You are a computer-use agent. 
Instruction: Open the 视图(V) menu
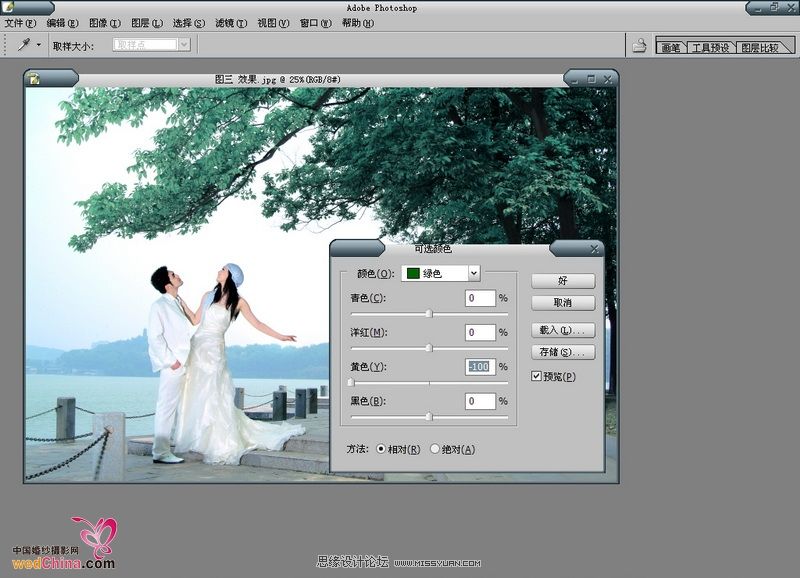point(273,23)
